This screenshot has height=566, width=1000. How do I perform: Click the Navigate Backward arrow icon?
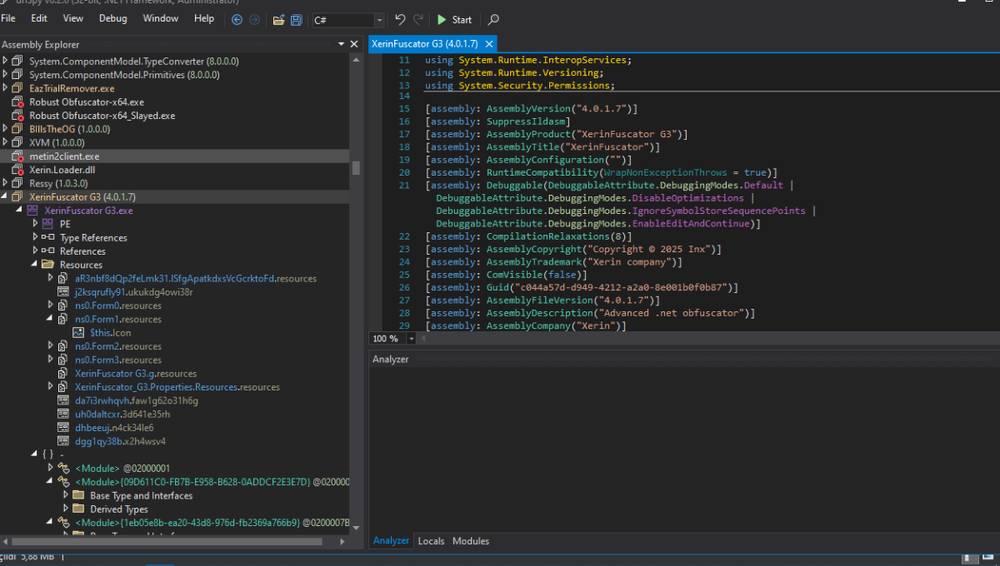[236, 20]
